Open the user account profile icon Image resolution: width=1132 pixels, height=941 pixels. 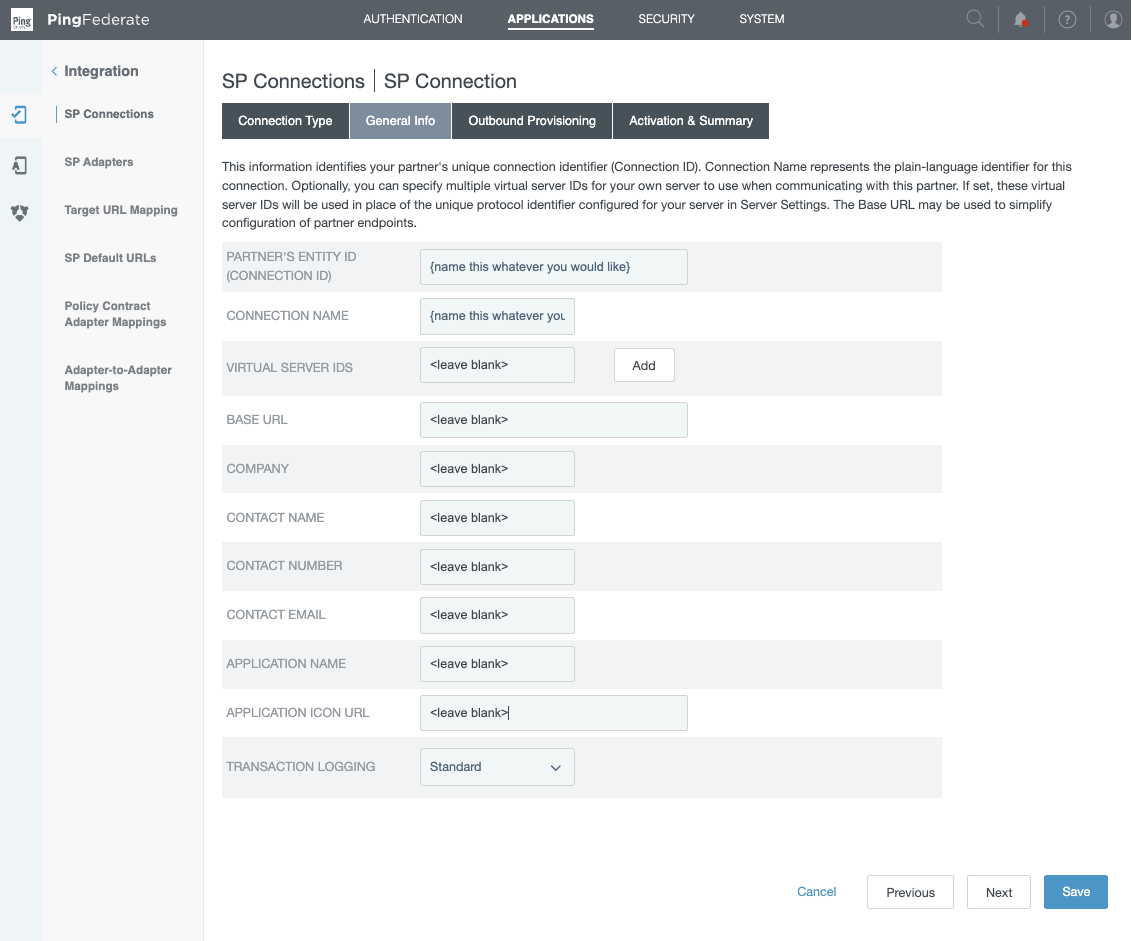[1113, 19]
